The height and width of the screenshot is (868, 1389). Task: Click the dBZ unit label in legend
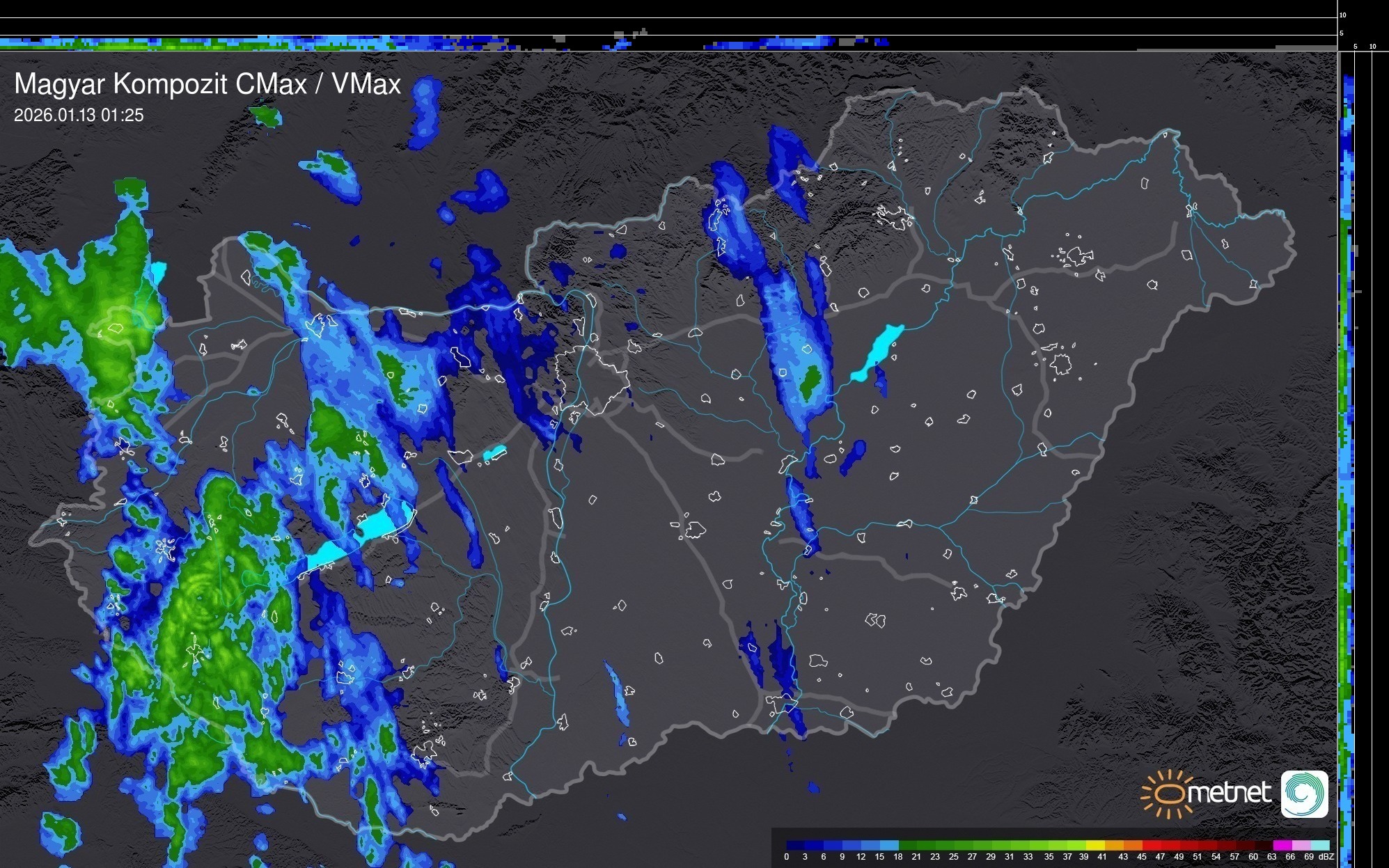tap(1326, 857)
